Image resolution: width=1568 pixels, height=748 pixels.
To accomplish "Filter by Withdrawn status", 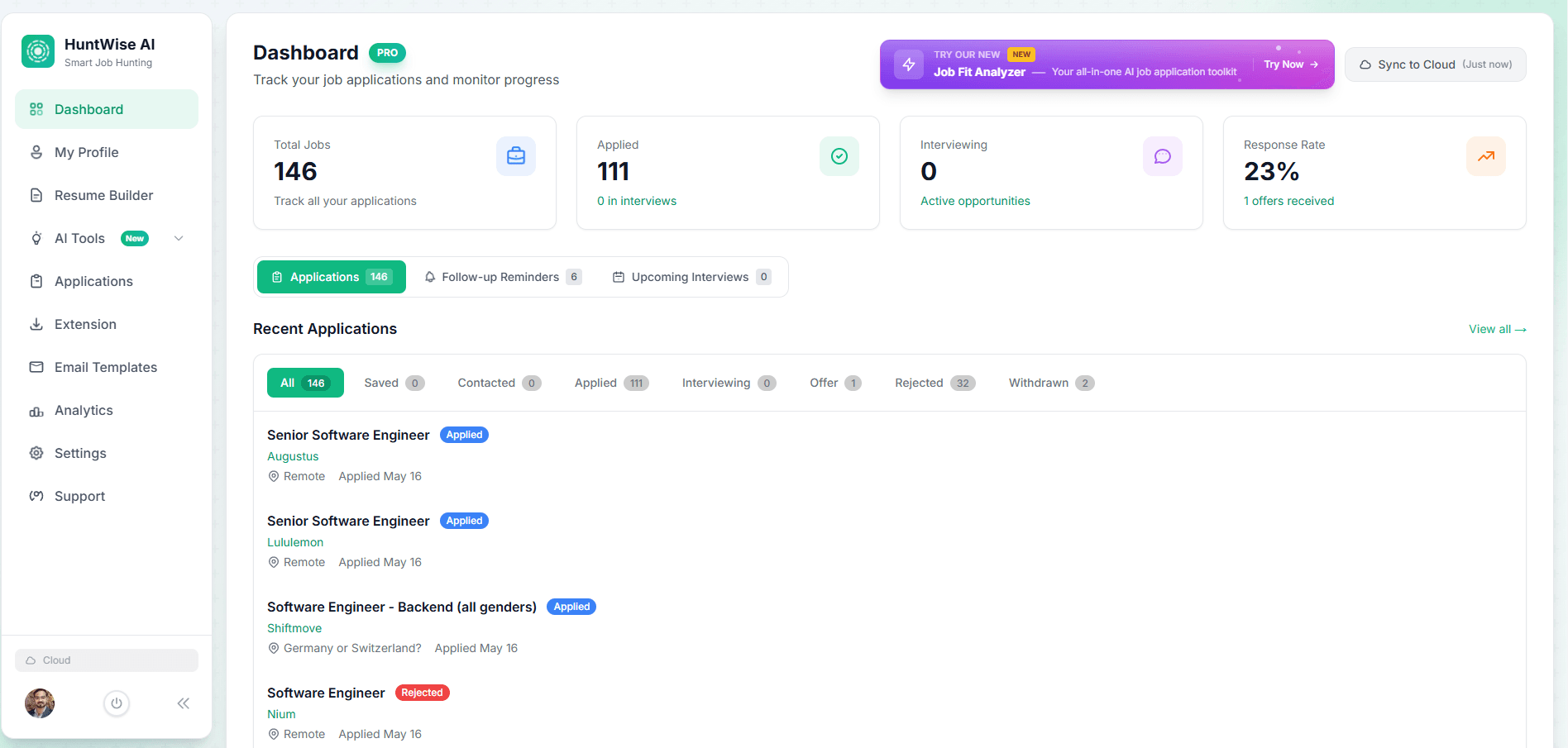I will click(x=1051, y=383).
